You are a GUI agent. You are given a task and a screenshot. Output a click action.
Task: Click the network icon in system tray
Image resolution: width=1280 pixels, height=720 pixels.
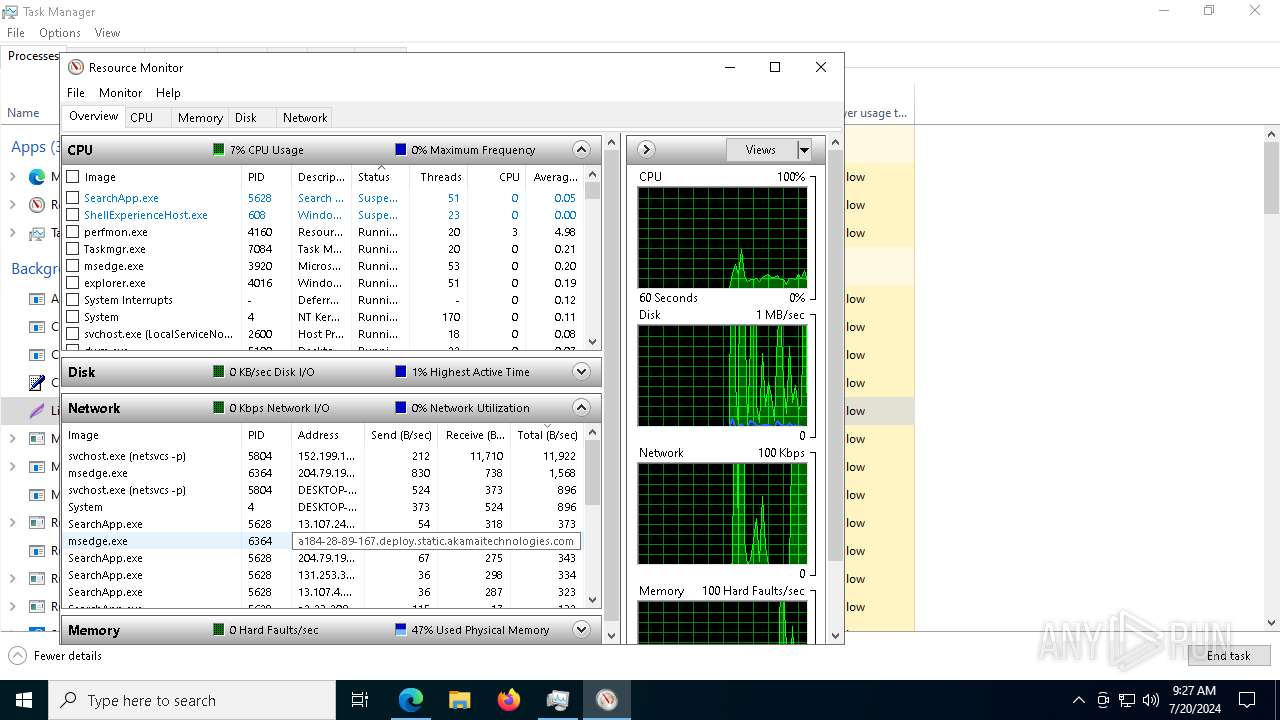point(1127,700)
